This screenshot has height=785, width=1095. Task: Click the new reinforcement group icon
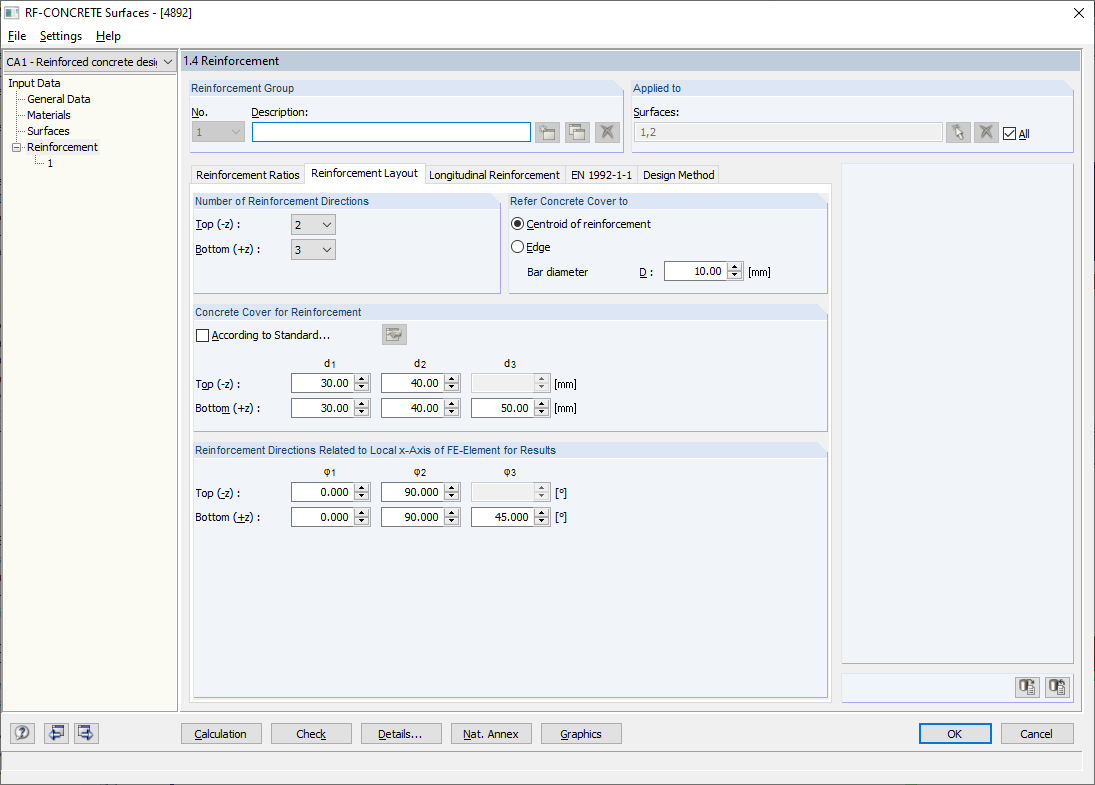(x=548, y=132)
